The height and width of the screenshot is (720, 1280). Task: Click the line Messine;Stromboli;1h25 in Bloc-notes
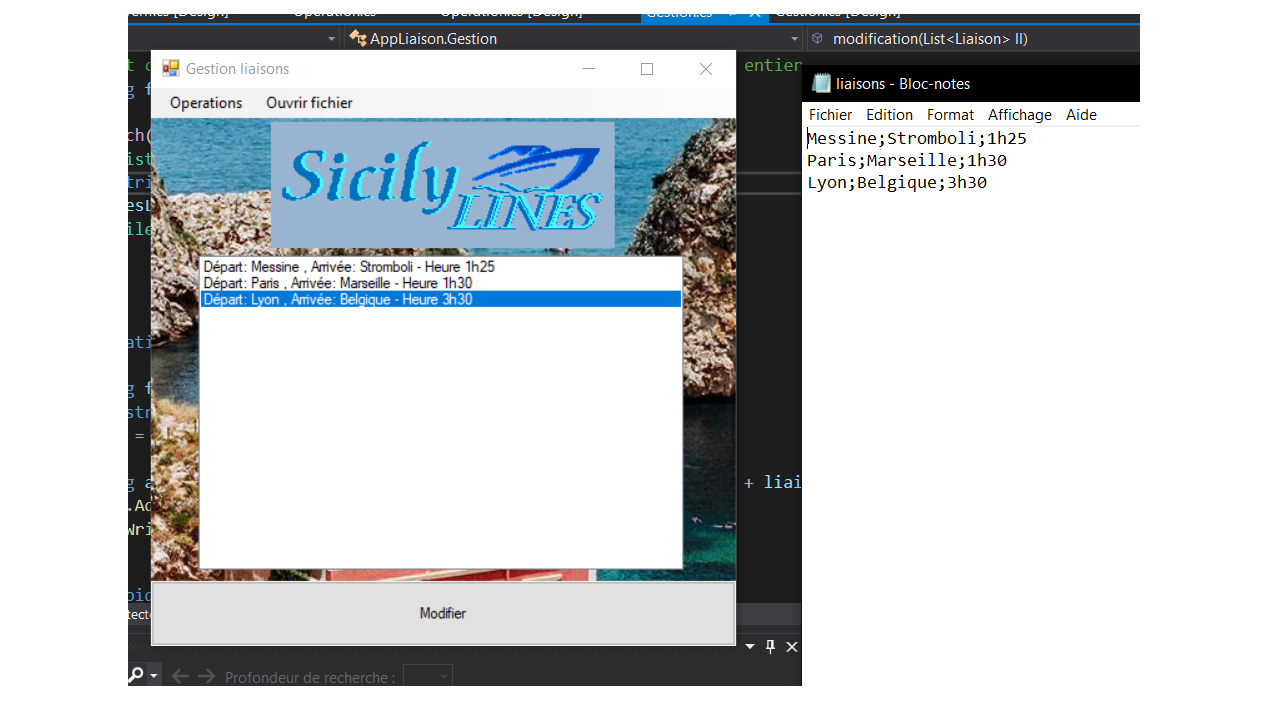(x=917, y=138)
